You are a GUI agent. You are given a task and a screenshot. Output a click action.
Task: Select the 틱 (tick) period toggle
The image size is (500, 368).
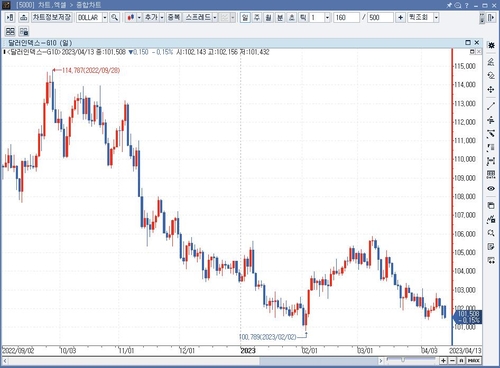tap(303, 17)
